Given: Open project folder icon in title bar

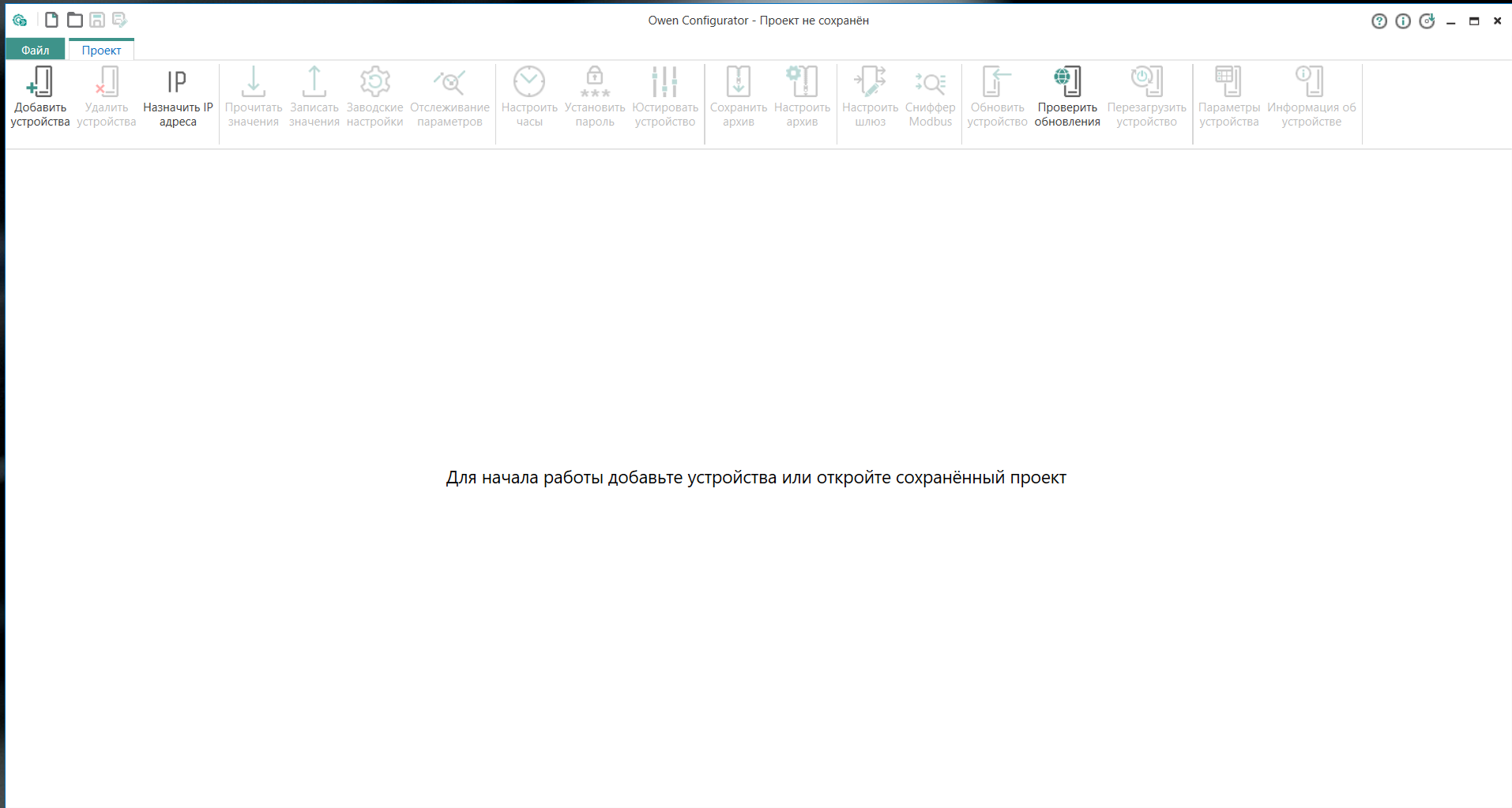Looking at the screenshot, I should 75,20.
